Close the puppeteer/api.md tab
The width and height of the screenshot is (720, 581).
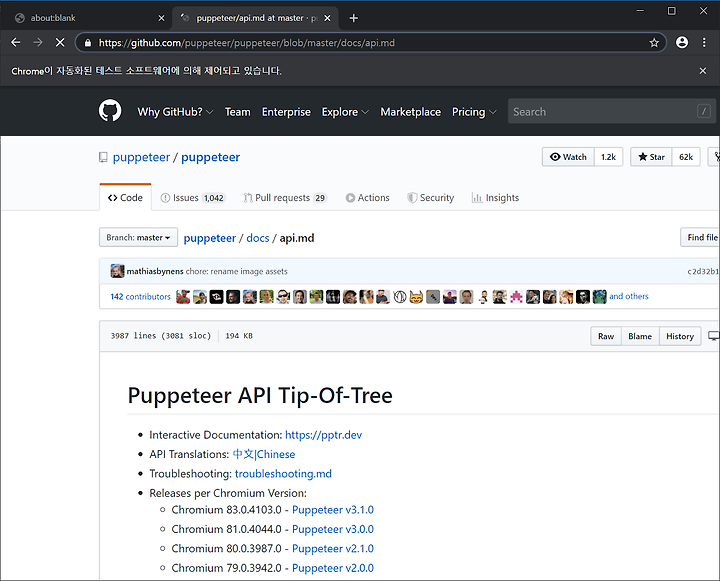(327, 18)
